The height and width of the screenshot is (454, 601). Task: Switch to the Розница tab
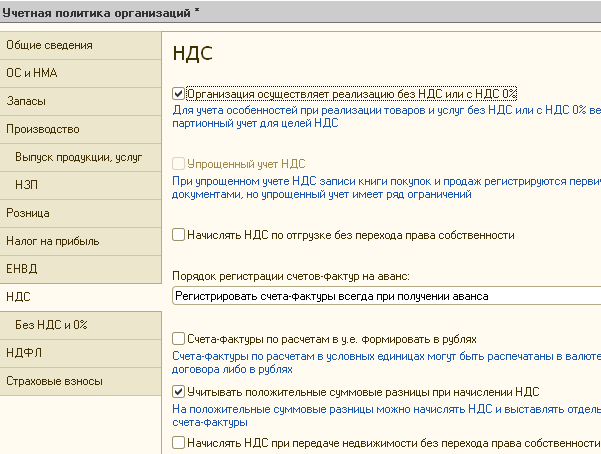pos(80,213)
